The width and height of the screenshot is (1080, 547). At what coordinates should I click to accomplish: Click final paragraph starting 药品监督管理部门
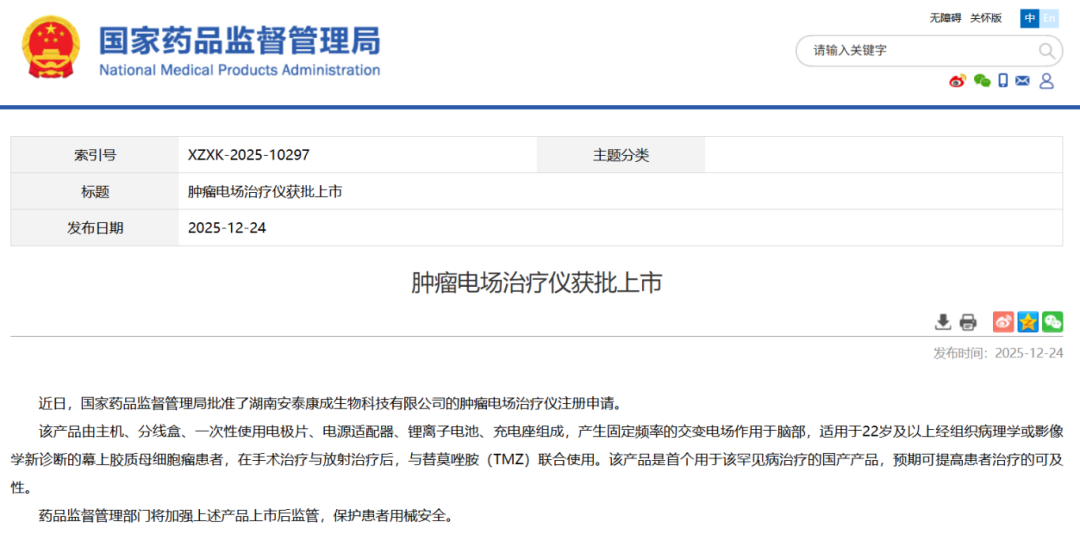pyautogui.click(x=246, y=515)
